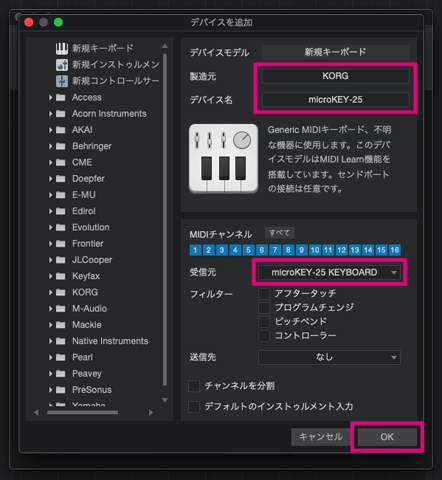Open the 受信元 microKEY-25 KEYBOARD dropdown
442x480 pixels.
click(329, 273)
